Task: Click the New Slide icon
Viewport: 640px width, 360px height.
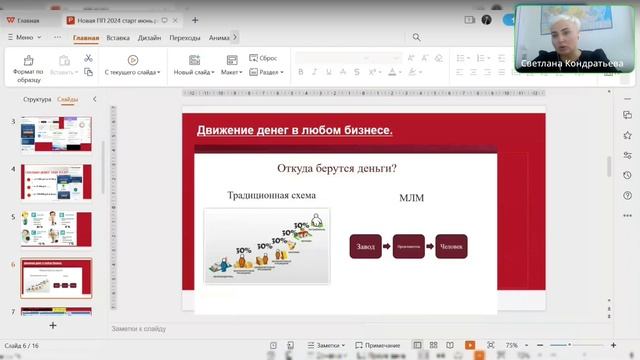Action: (x=194, y=60)
